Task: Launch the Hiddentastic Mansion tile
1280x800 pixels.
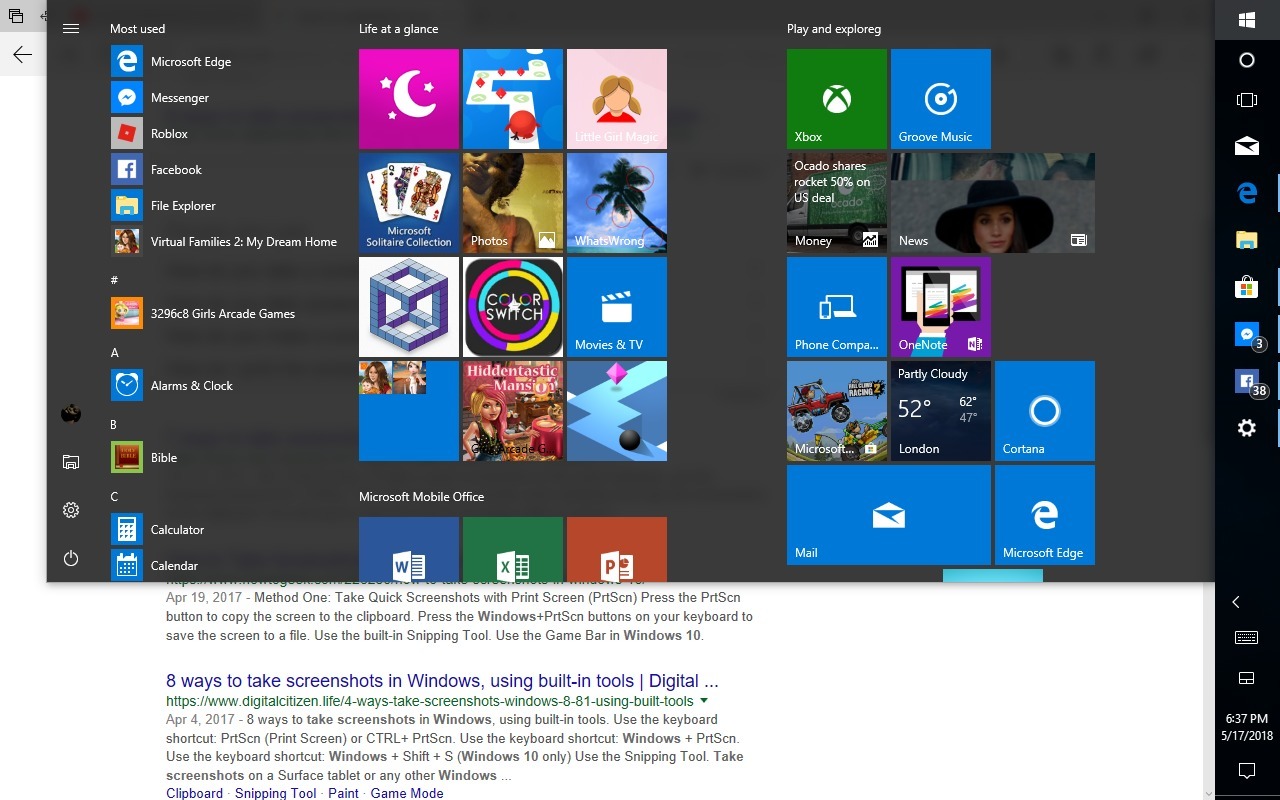Action: pyautogui.click(x=513, y=411)
